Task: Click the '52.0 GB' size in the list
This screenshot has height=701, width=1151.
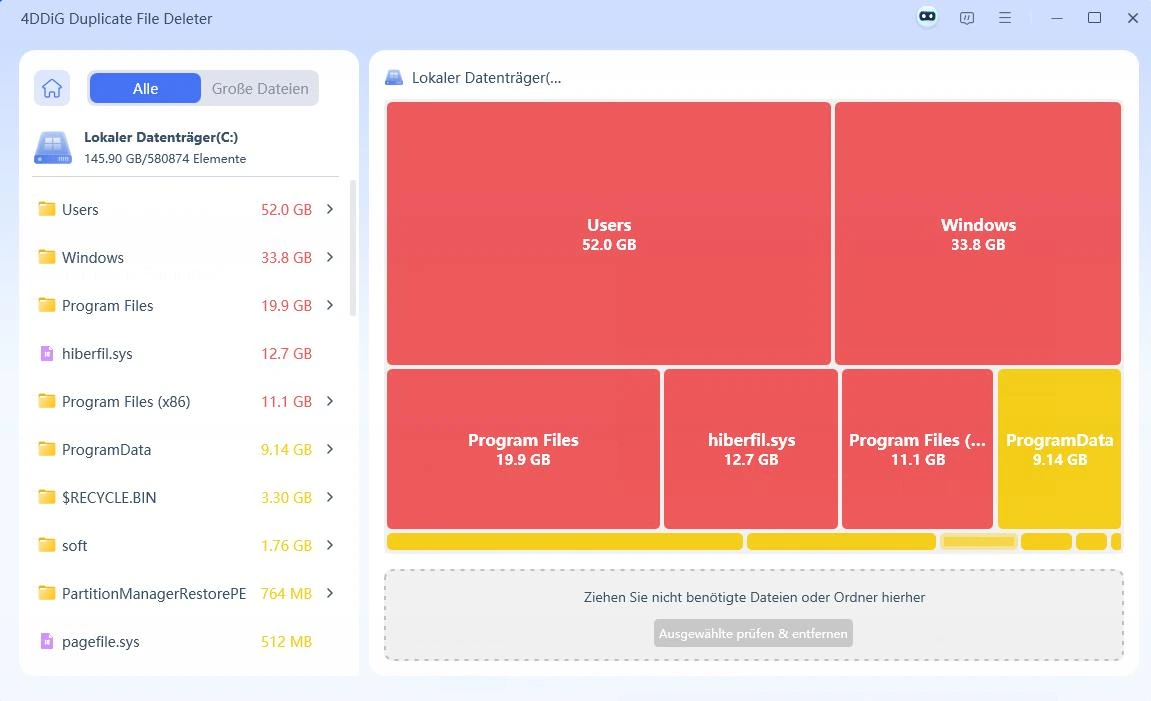Action: (x=286, y=209)
